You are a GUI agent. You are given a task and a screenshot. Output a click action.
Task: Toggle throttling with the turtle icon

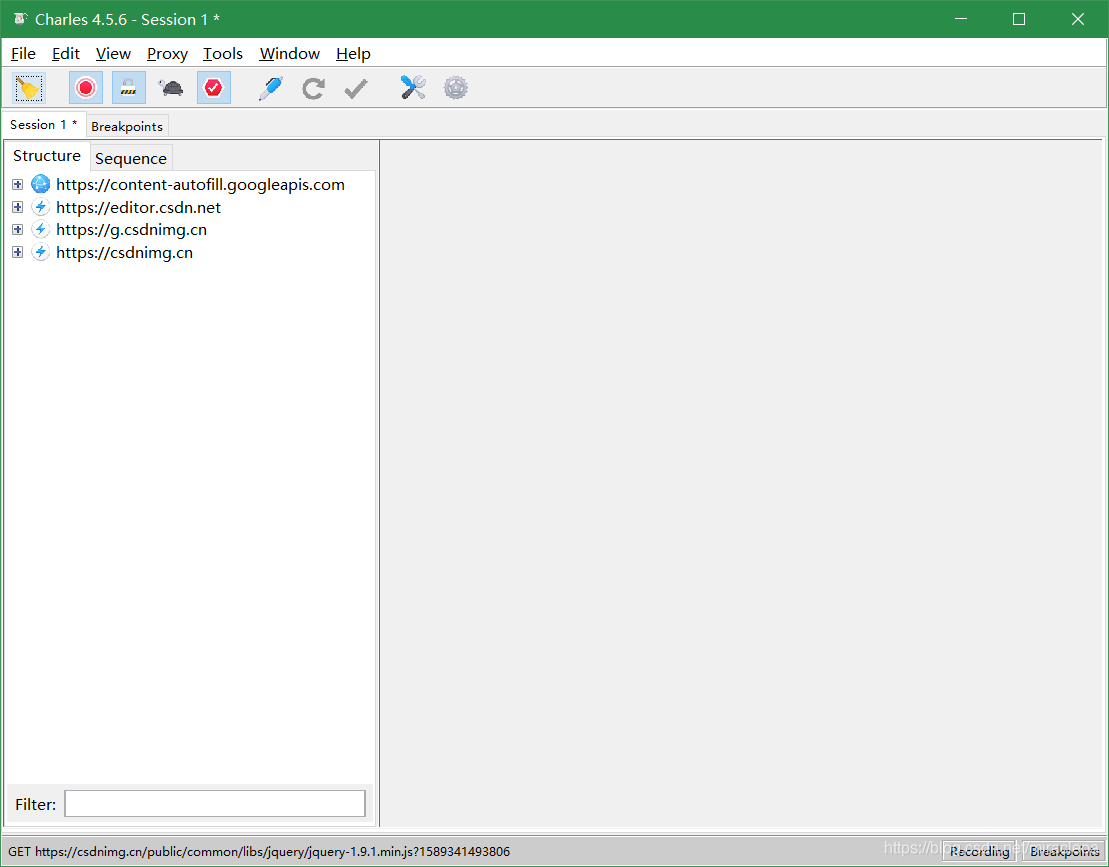coord(171,88)
